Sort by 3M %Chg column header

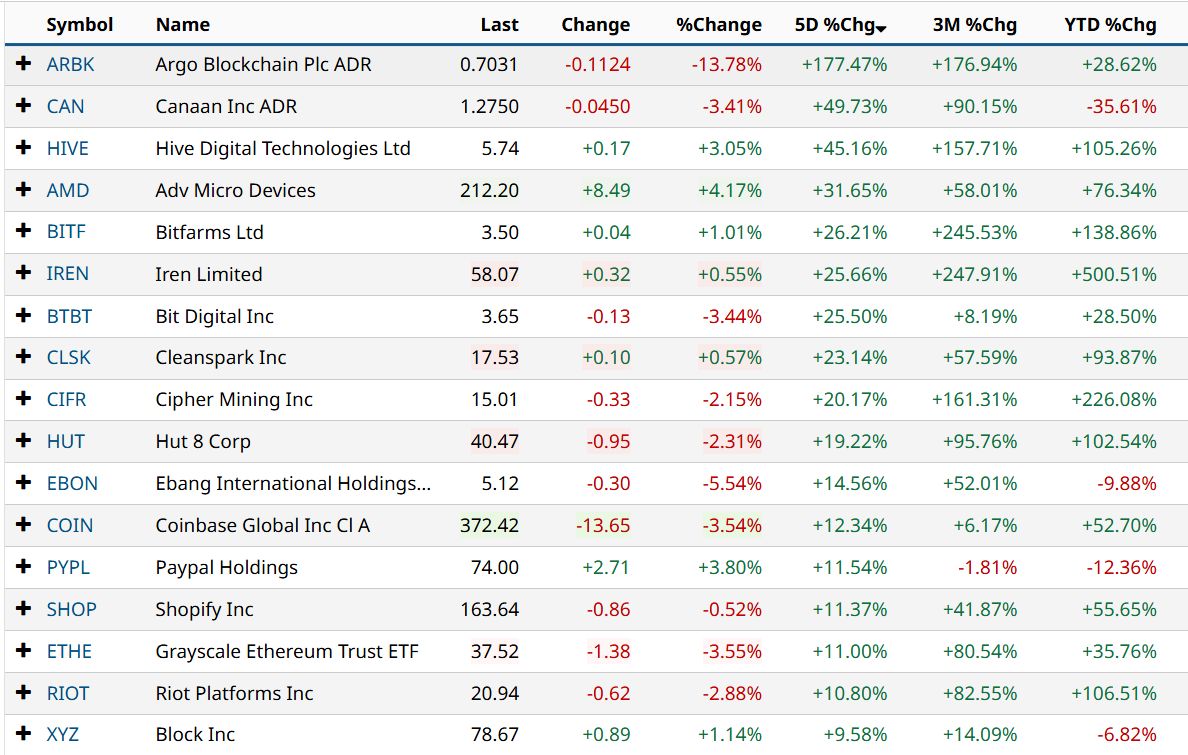coord(974,25)
